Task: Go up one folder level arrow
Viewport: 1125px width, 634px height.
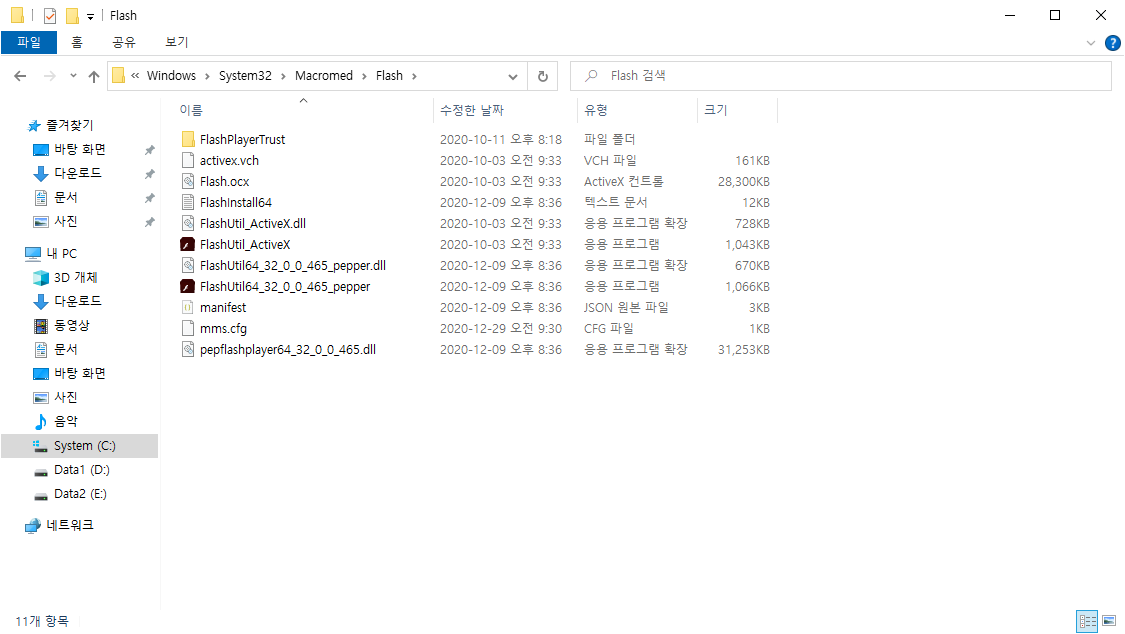Action: tap(94, 76)
